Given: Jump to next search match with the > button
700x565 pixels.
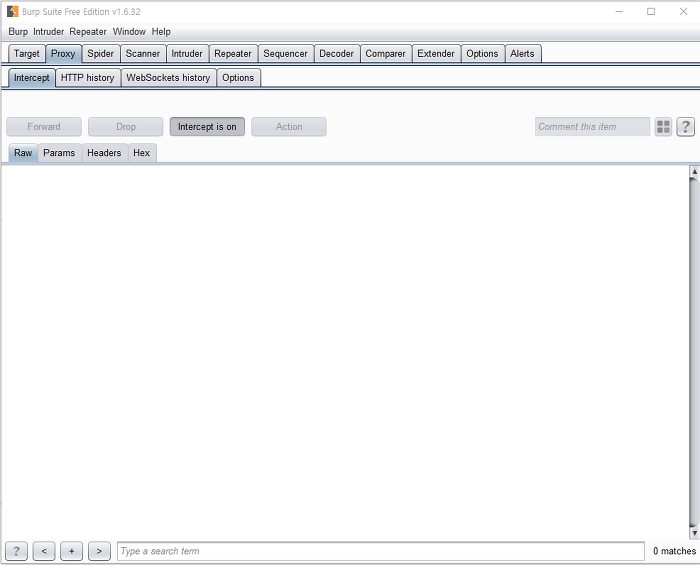Looking at the screenshot, I should pos(99,551).
